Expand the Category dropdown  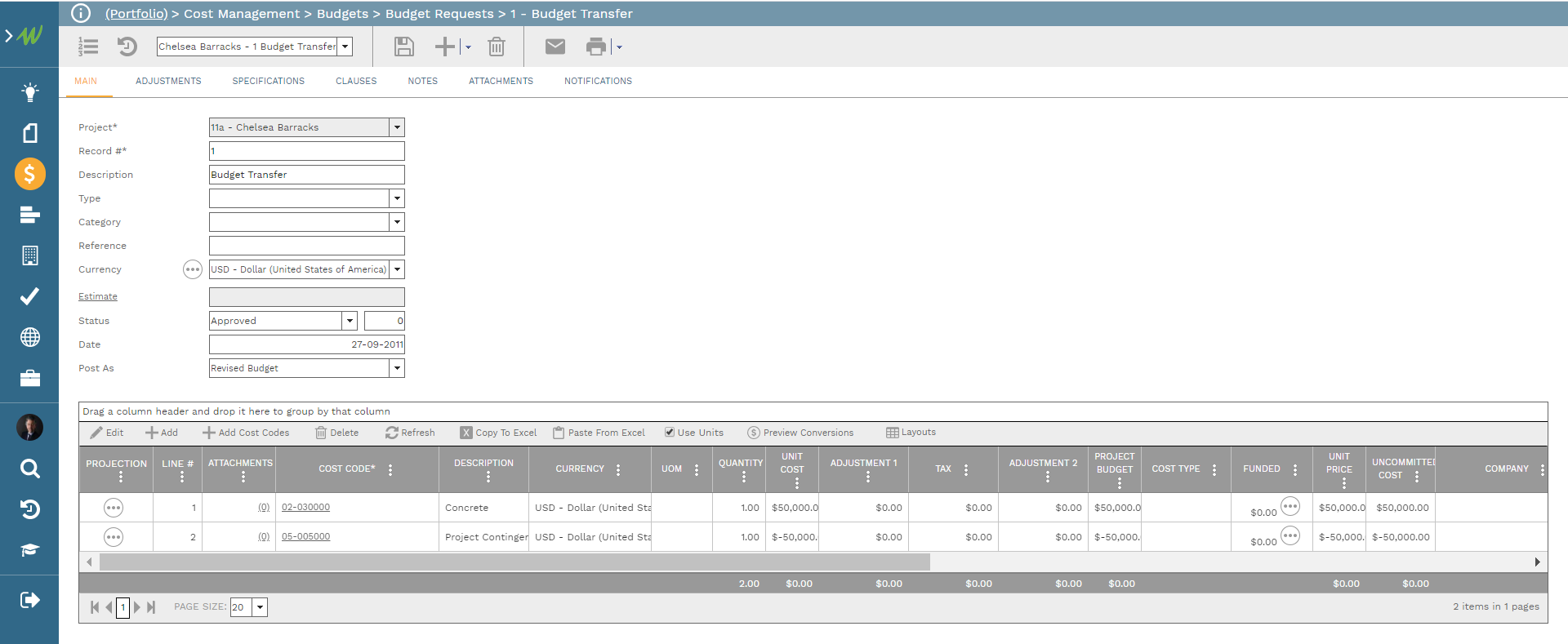tap(397, 222)
